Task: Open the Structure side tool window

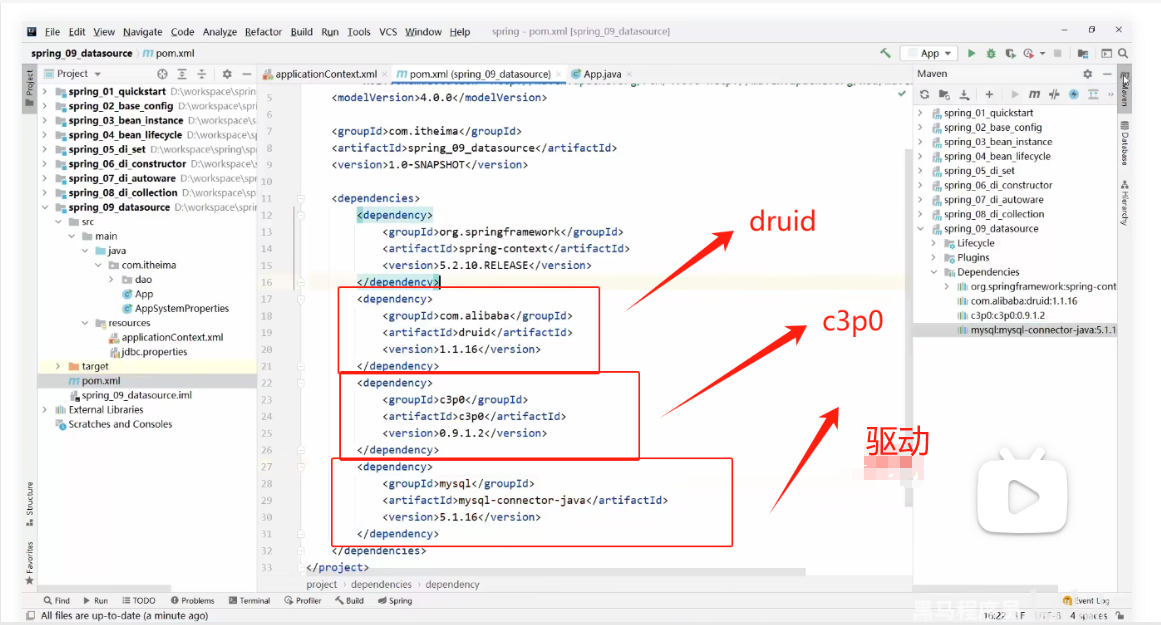Action: pos(30,503)
